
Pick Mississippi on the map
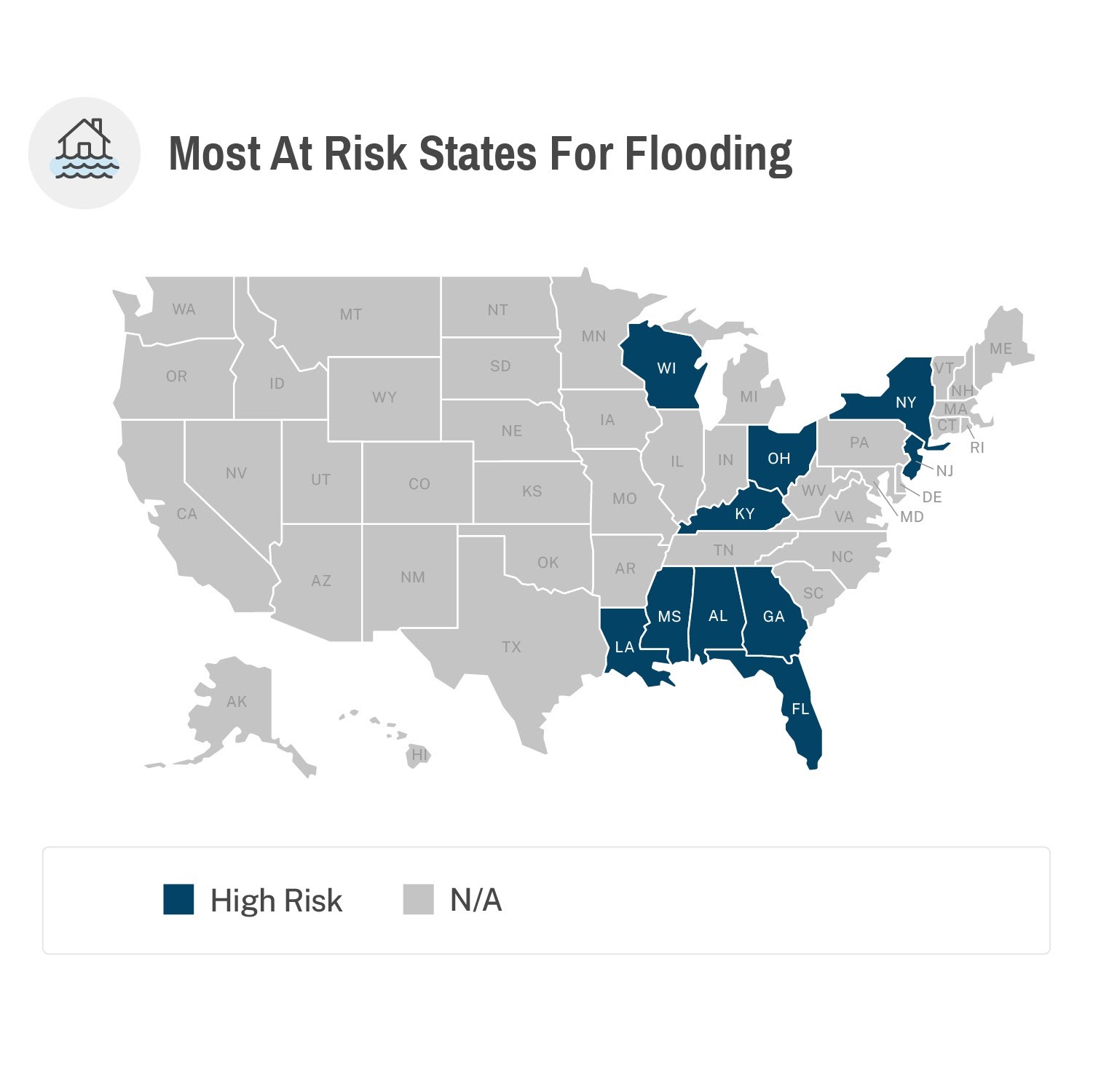pyautogui.click(x=668, y=617)
